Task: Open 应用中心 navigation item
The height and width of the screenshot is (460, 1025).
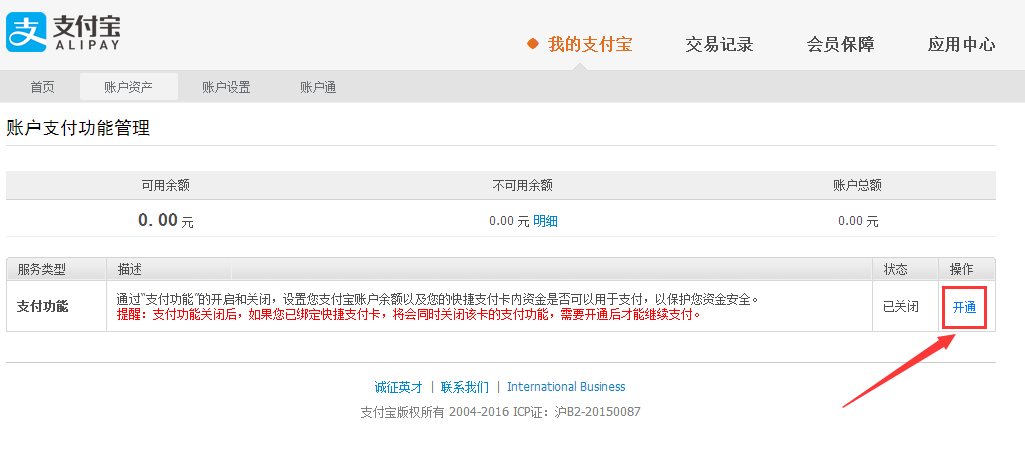Action: [961, 44]
